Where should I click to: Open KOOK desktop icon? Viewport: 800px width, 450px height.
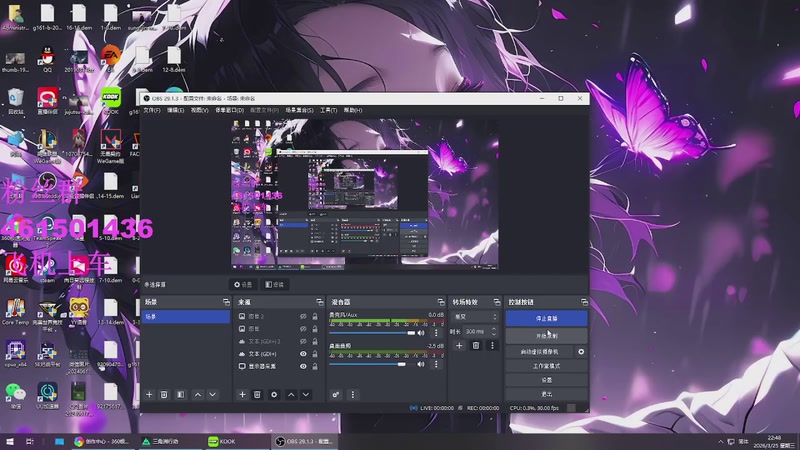point(111,101)
